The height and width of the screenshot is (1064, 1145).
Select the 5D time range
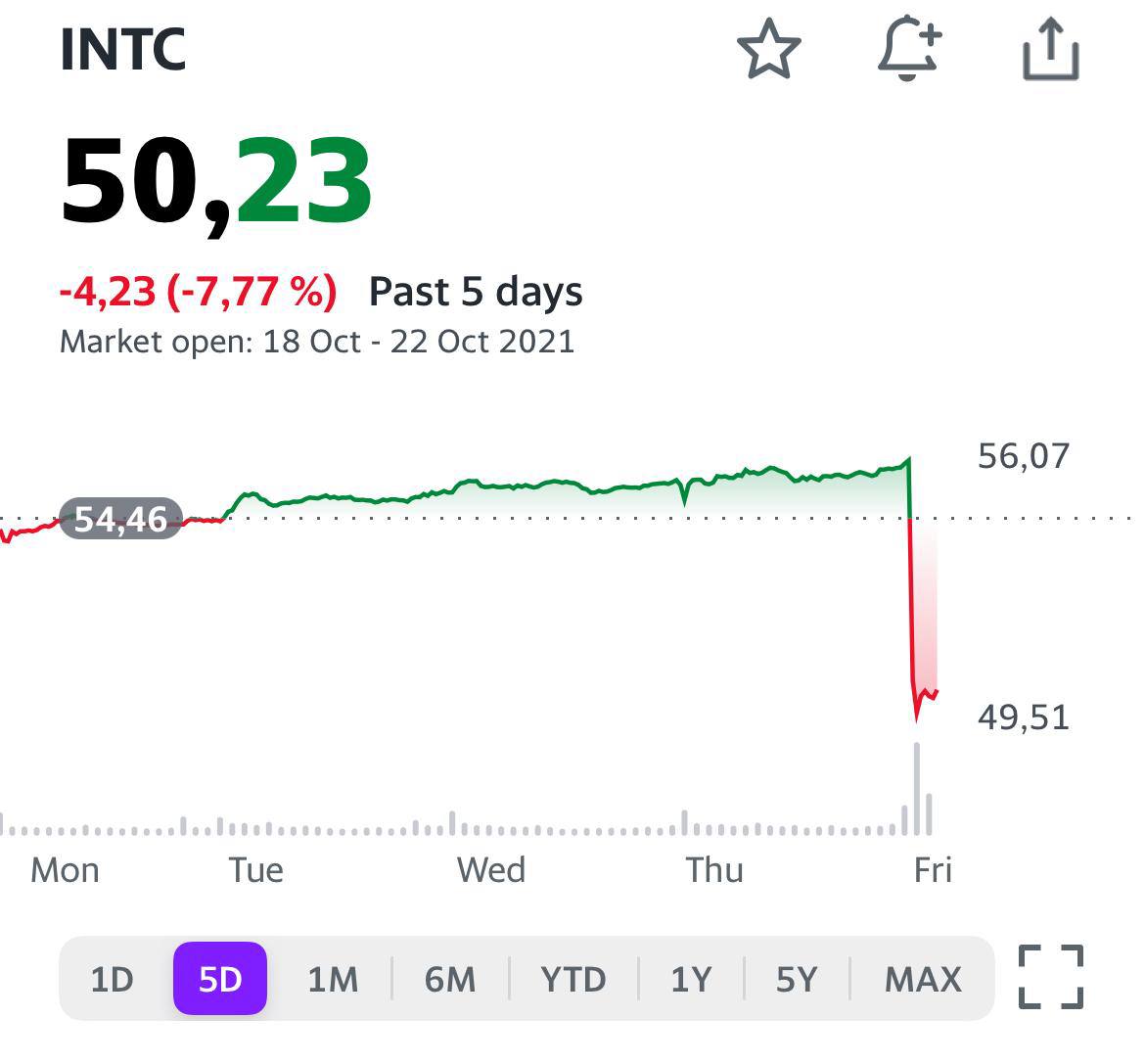[x=220, y=979]
